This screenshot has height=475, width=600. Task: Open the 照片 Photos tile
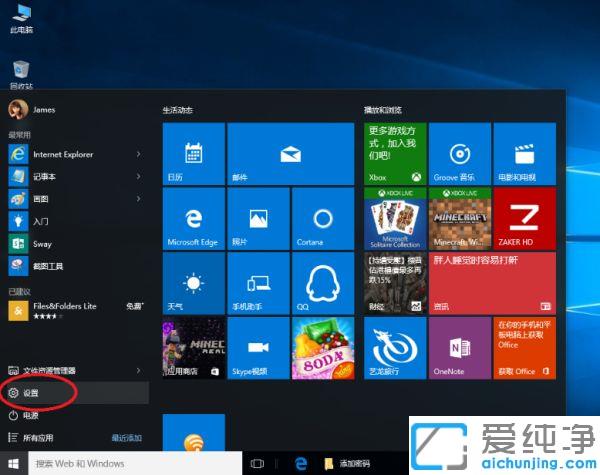click(x=258, y=219)
